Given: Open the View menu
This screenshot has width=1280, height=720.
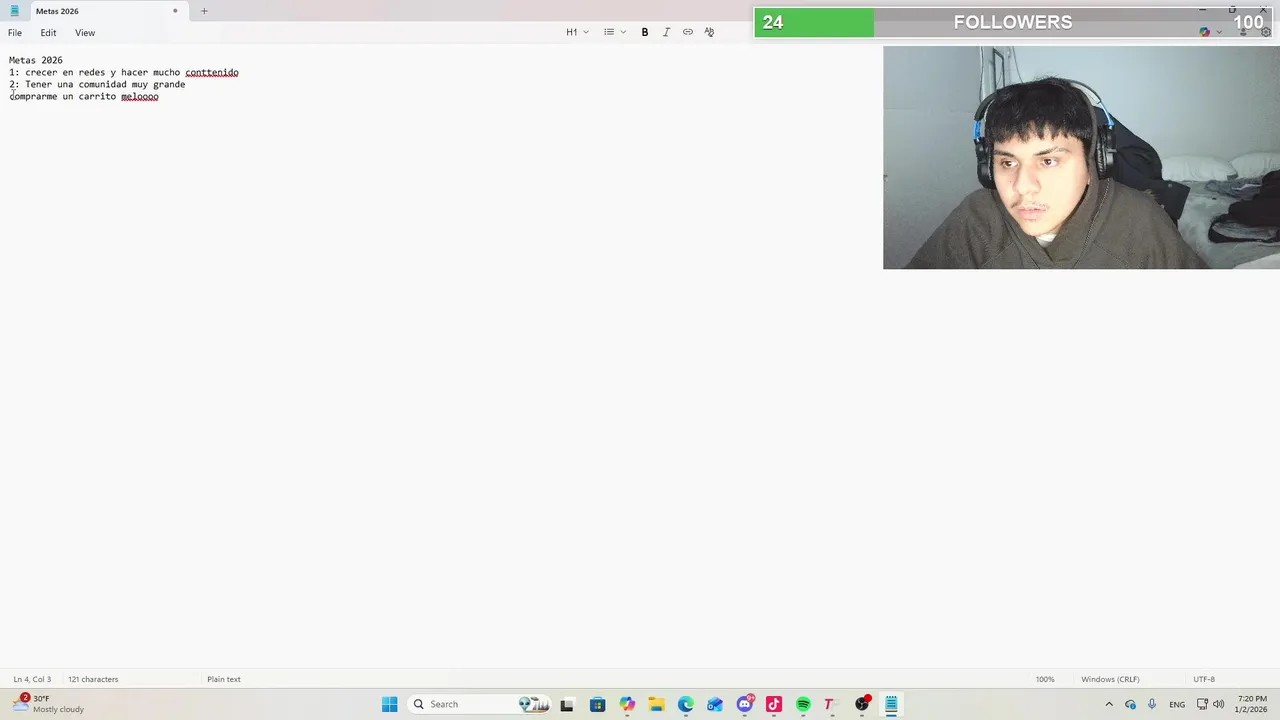Looking at the screenshot, I should (x=85, y=33).
